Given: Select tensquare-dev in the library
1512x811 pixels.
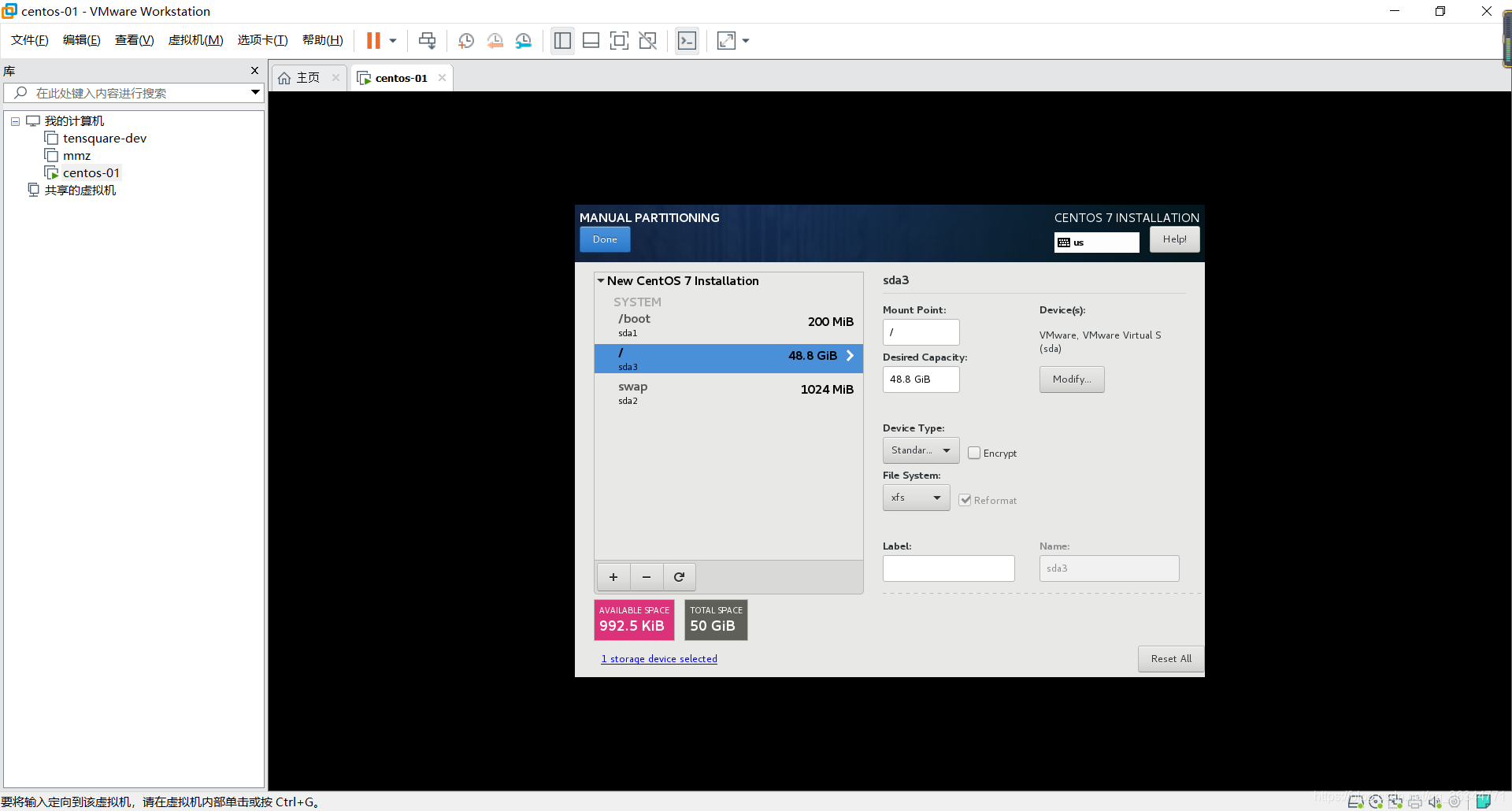Looking at the screenshot, I should pos(104,139).
